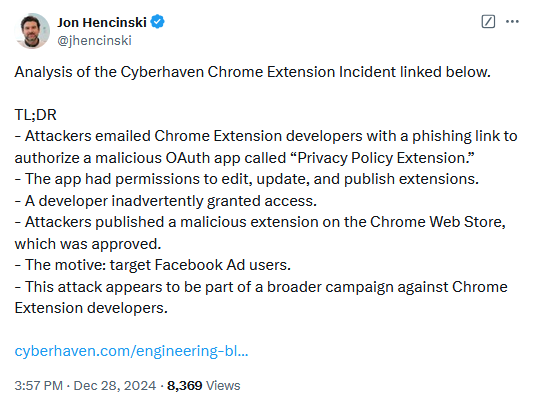Click the 8,369 view count number

185,386
